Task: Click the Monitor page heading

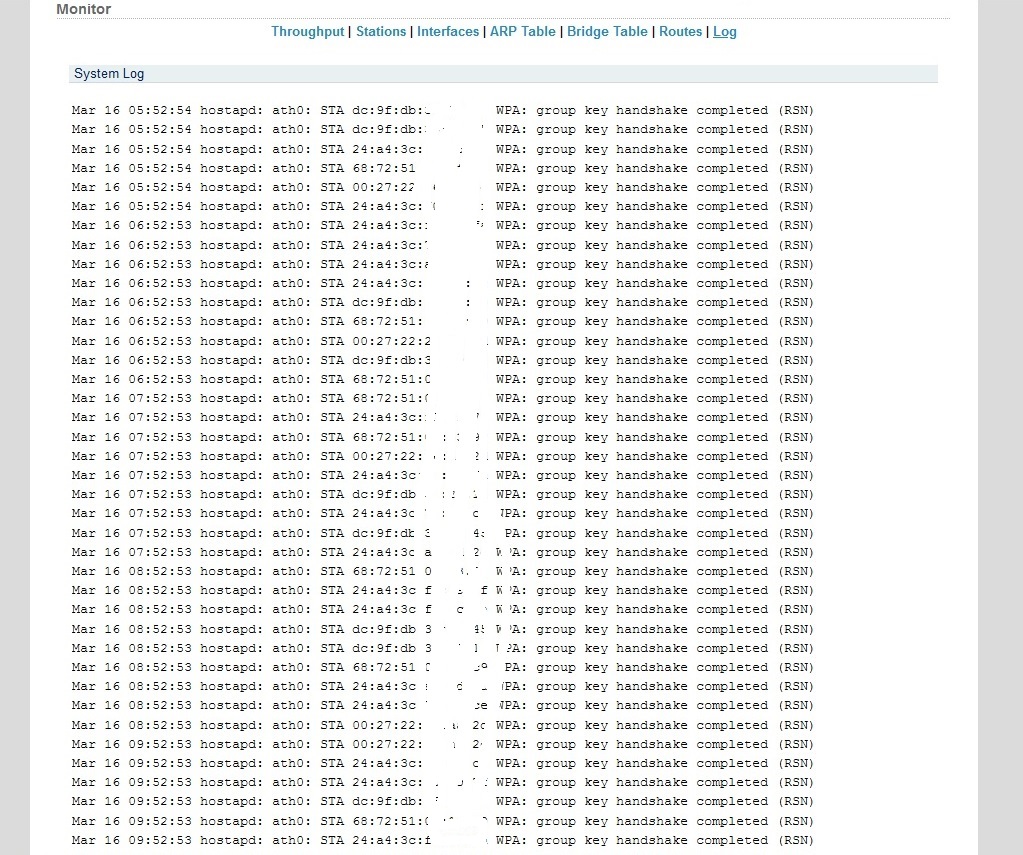Action: click(84, 9)
